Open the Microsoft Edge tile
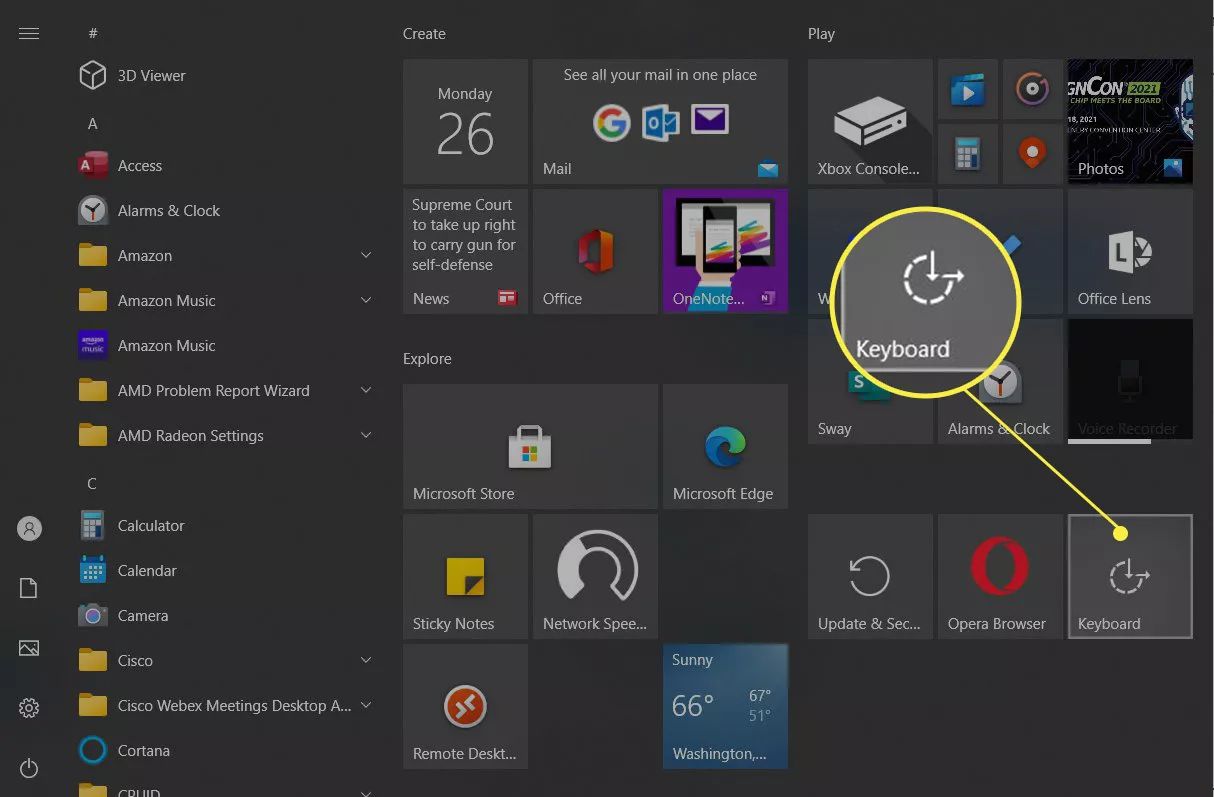This screenshot has height=797, width=1214. coord(725,446)
